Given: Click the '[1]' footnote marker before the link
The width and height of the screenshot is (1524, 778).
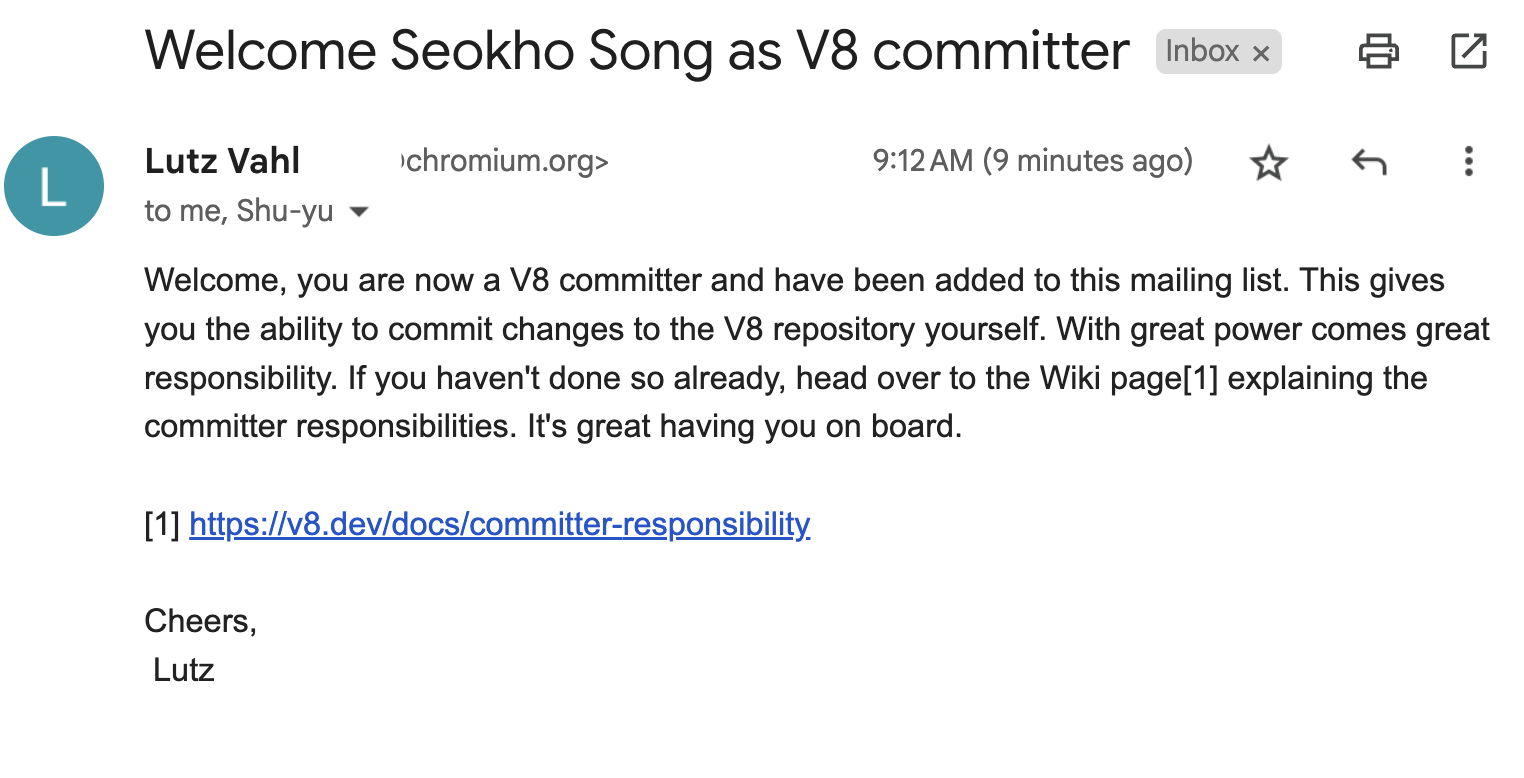Looking at the screenshot, I should (163, 524).
